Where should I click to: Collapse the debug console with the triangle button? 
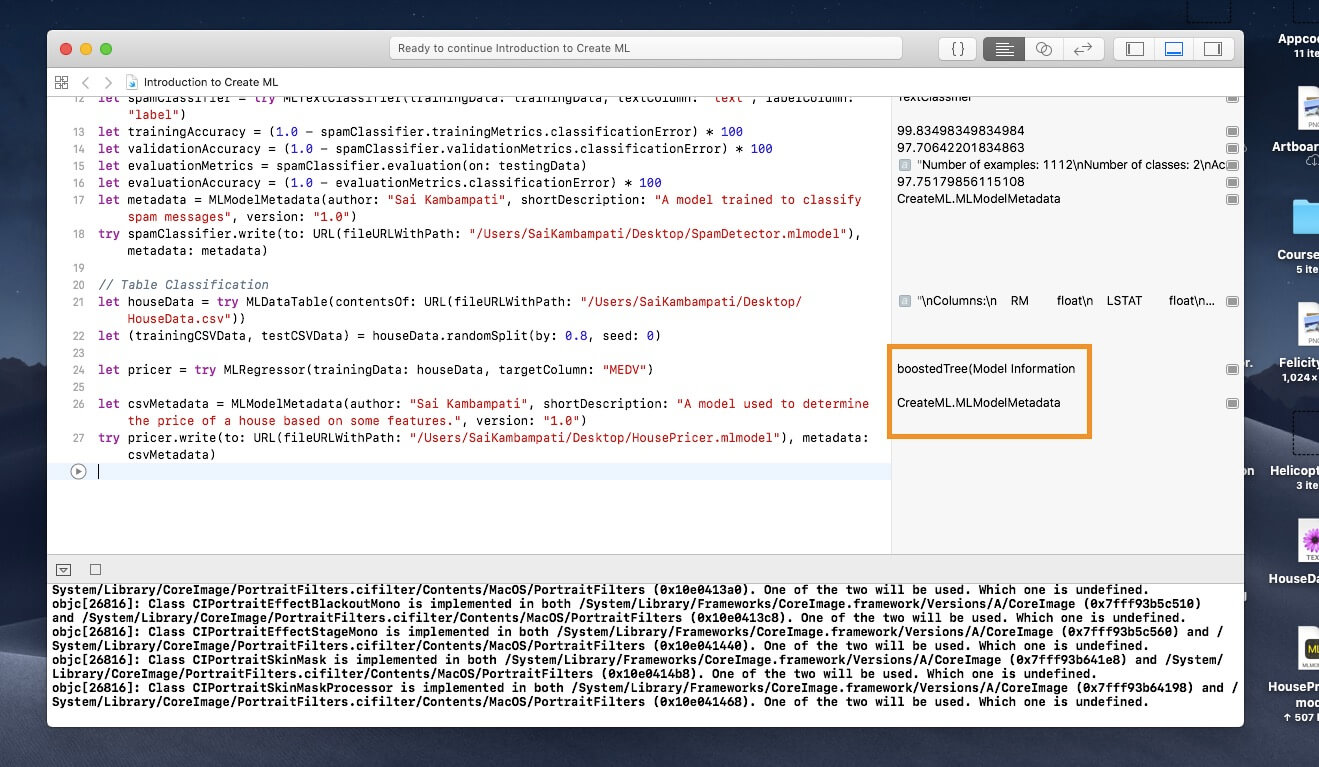click(x=63, y=569)
